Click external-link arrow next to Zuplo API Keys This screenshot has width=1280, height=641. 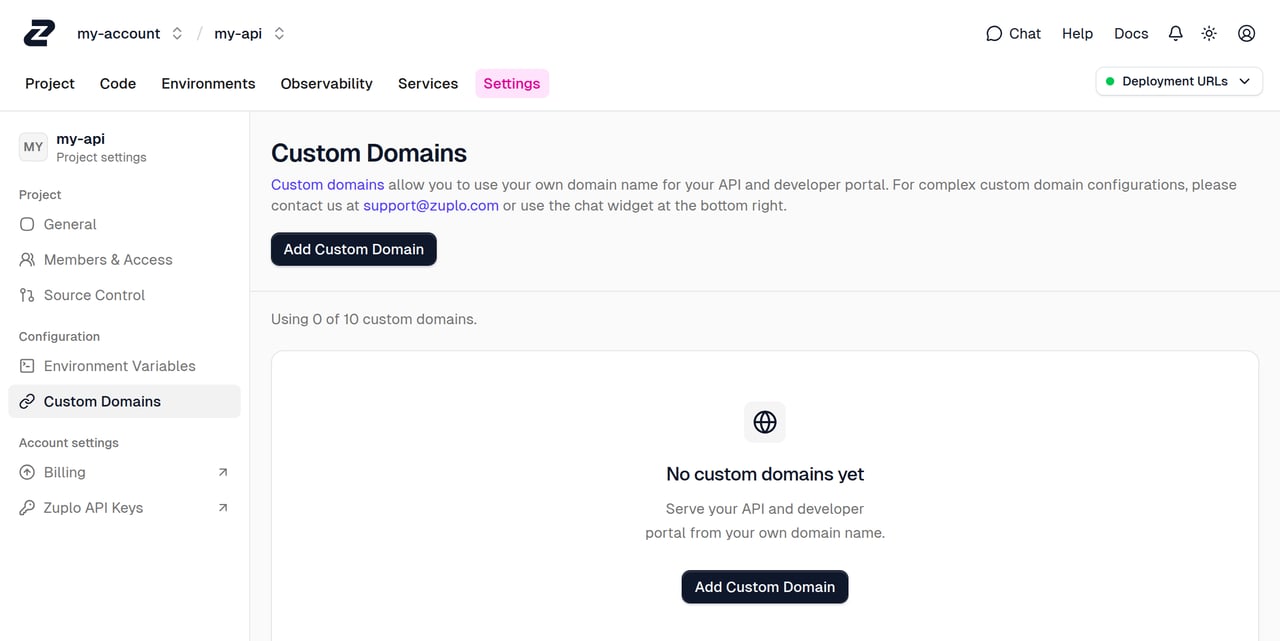pos(223,508)
